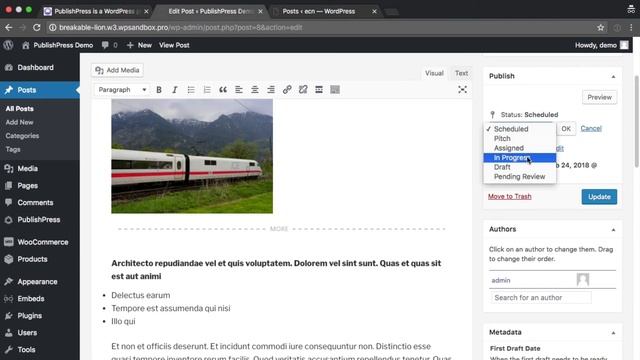Screen dimensions: 640x360
Task: Go back in browser
Action: 9,28
